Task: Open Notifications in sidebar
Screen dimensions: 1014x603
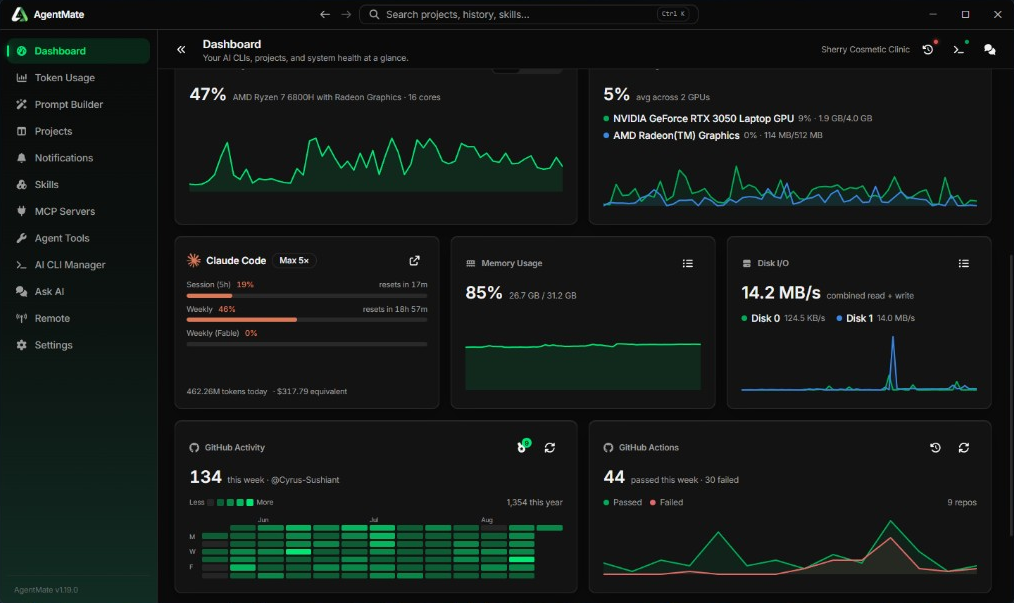Action: (78, 158)
